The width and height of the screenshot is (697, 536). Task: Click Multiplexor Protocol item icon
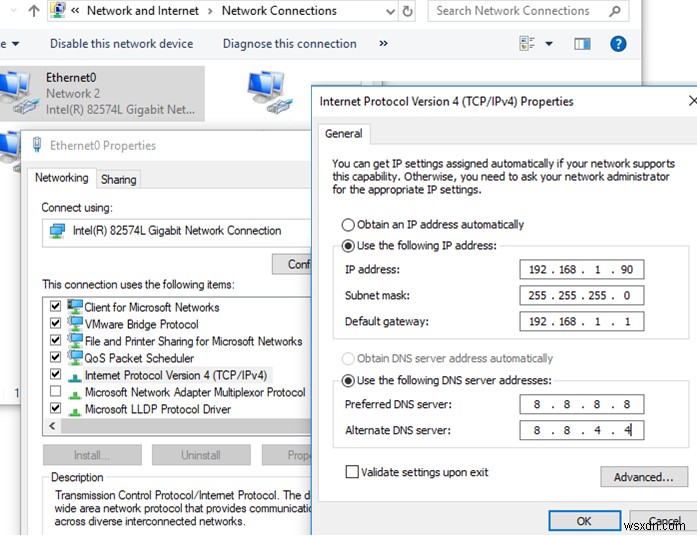75,394
